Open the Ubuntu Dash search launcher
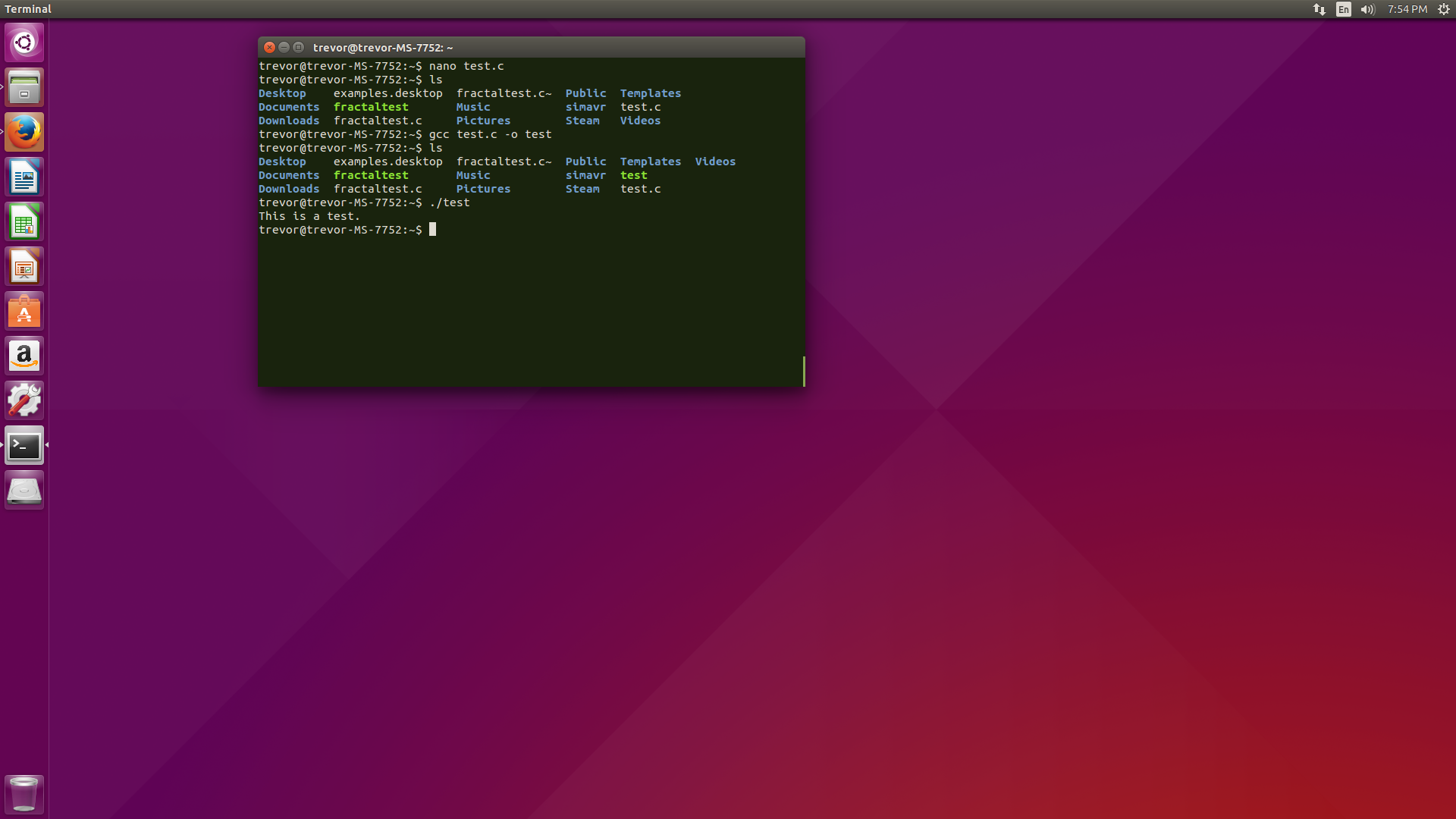The image size is (1456, 819). 24,42
